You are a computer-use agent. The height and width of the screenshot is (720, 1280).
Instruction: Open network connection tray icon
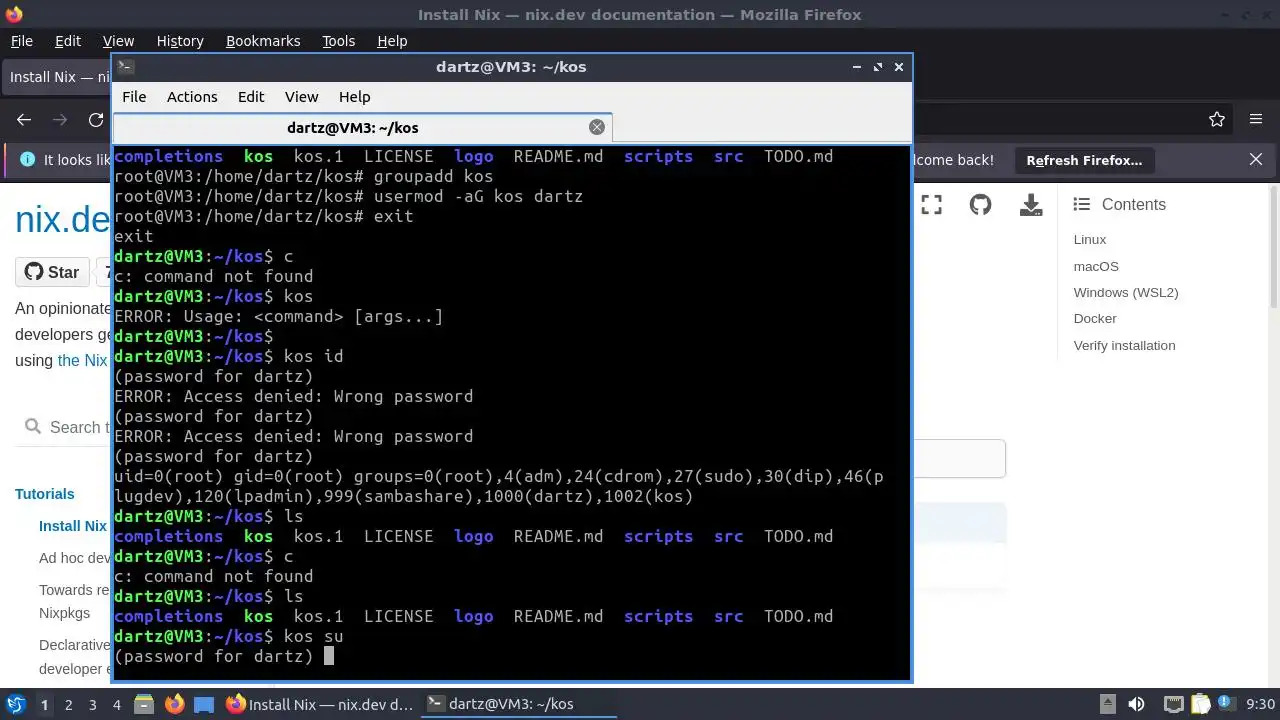click(x=1173, y=705)
